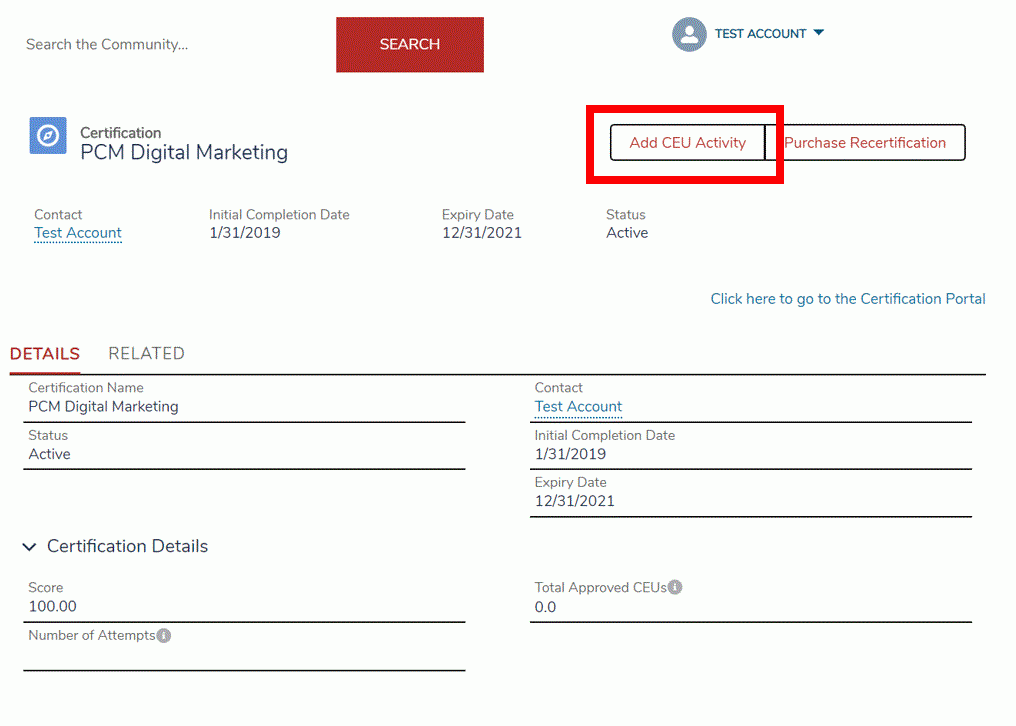The height and width of the screenshot is (726, 1016).
Task: Click the Purchase Recertification button
Action: click(x=865, y=143)
